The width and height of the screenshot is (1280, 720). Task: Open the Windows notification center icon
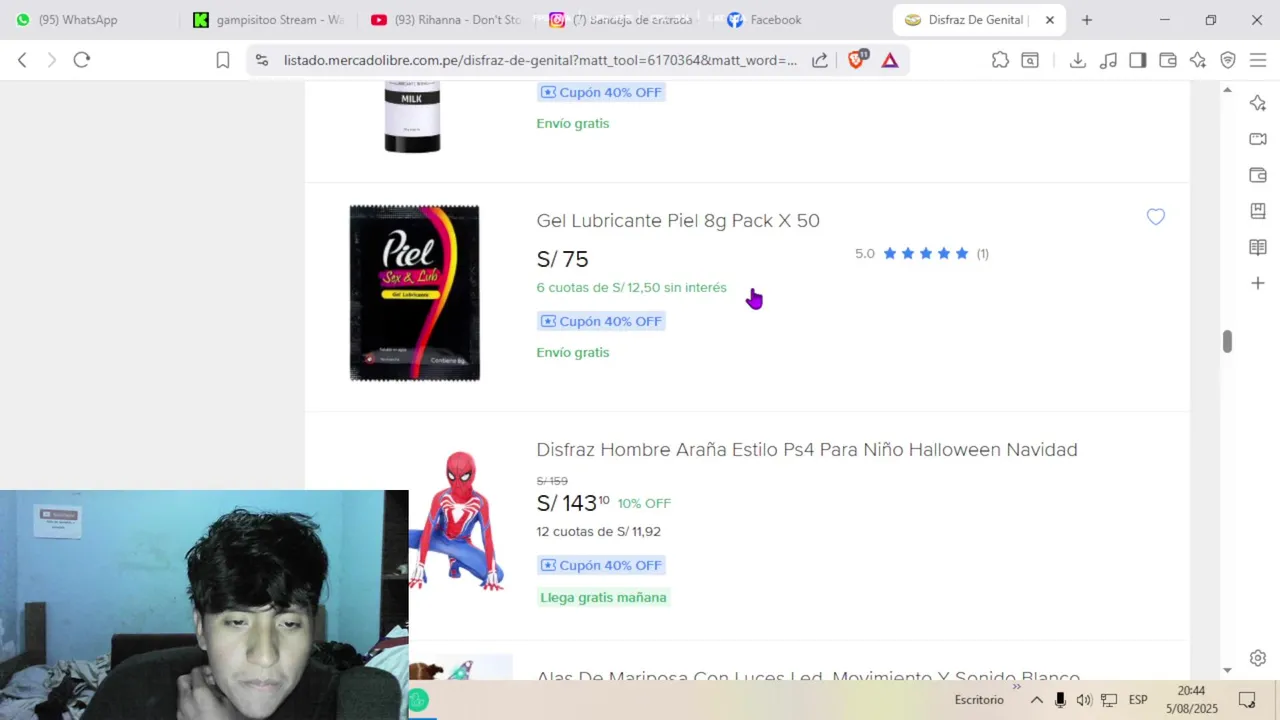pyautogui.click(x=1247, y=700)
